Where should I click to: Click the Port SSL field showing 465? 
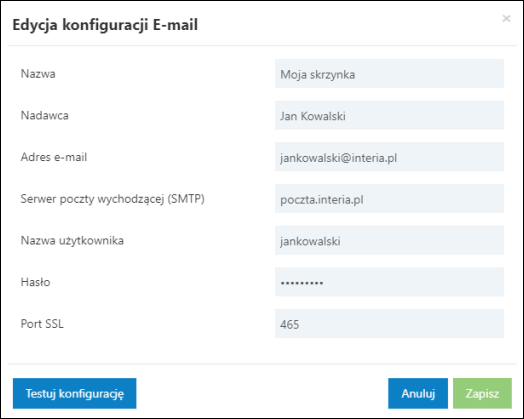pyautogui.click(x=389, y=324)
